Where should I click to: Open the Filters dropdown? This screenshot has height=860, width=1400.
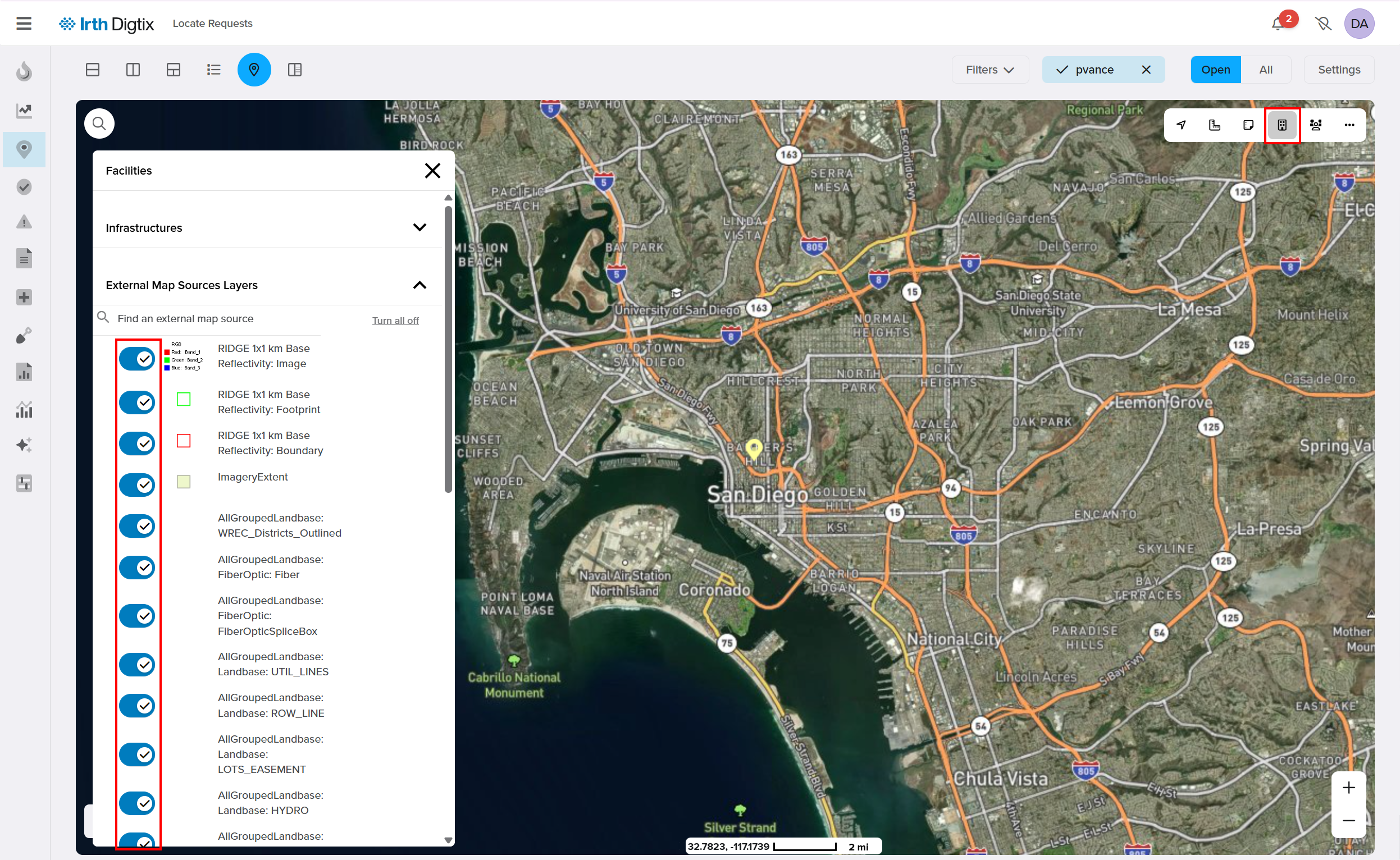[989, 70]
